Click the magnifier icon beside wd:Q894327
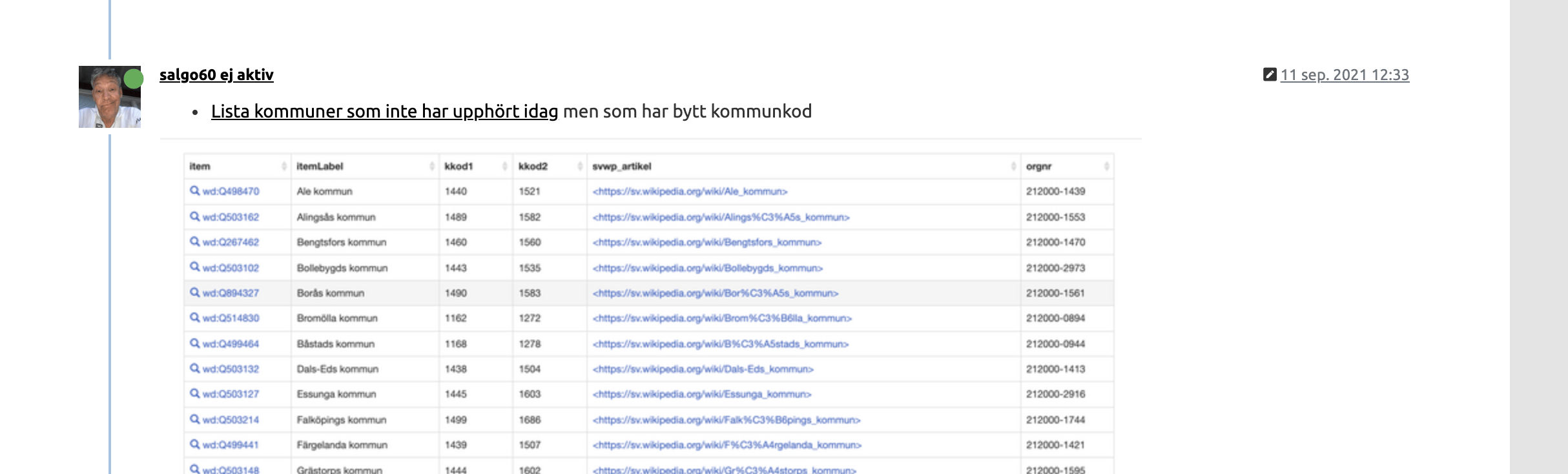The height and width of the screenshot is (474, 1568). click(x=194, y=293)
